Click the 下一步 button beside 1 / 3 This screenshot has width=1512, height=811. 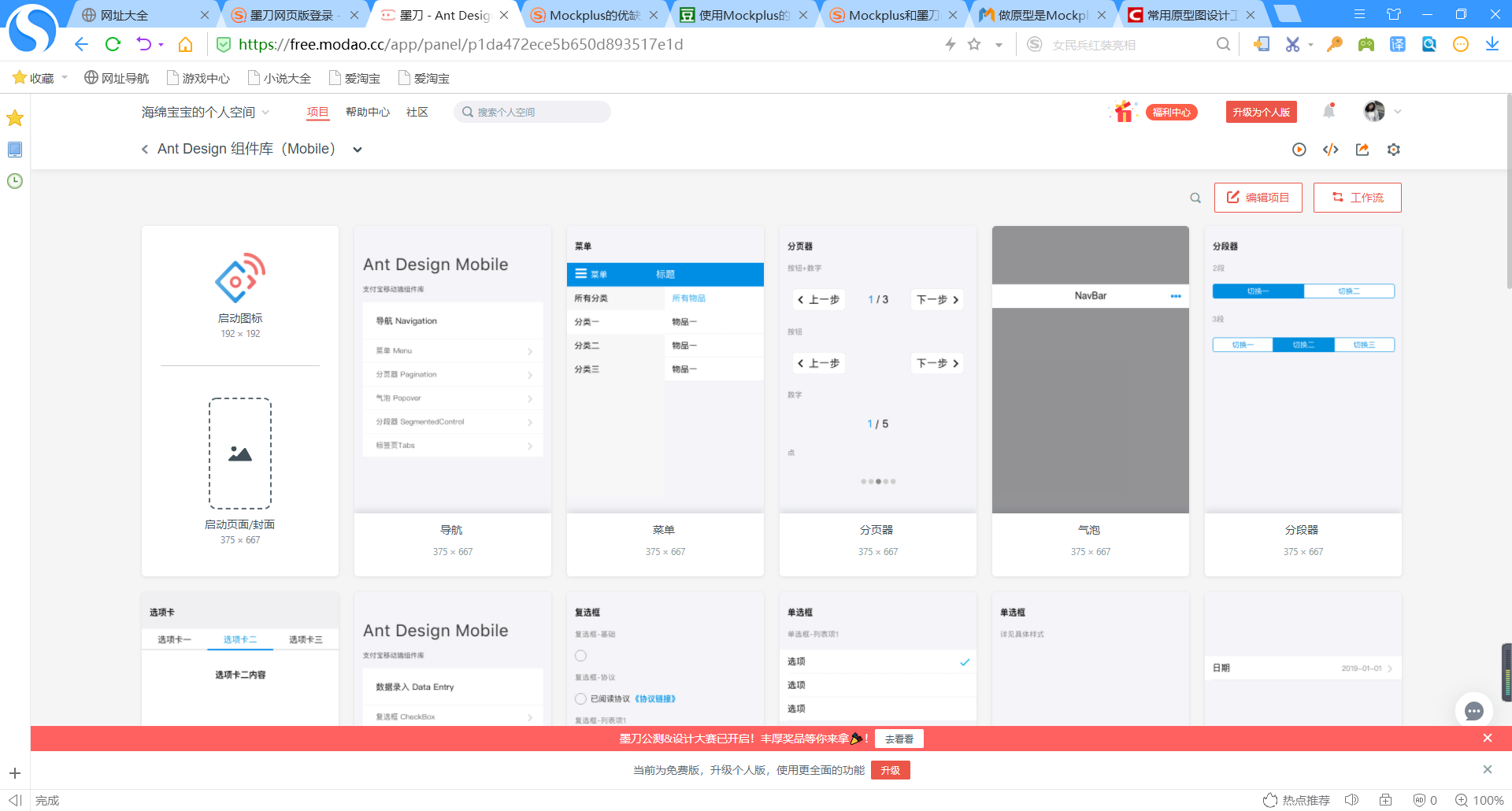pos(937,300)
